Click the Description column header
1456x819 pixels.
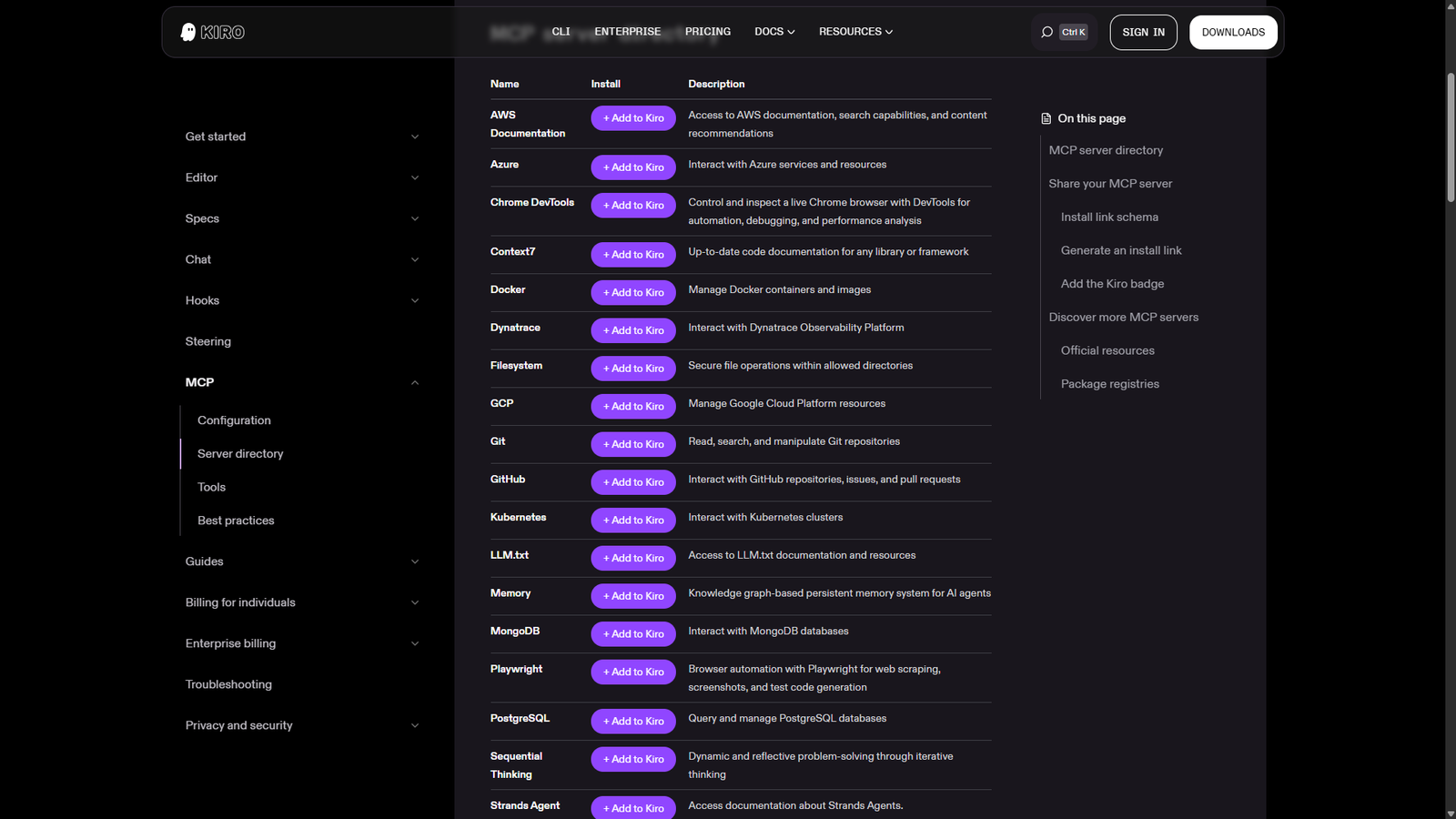(x=716, y=84)
